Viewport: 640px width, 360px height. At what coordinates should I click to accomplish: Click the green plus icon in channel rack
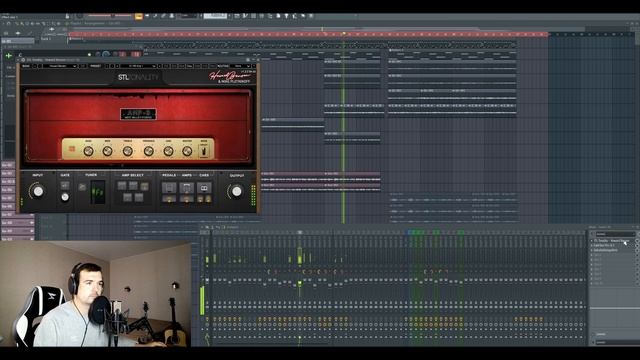pyautogui.click(x=9, y=55)
